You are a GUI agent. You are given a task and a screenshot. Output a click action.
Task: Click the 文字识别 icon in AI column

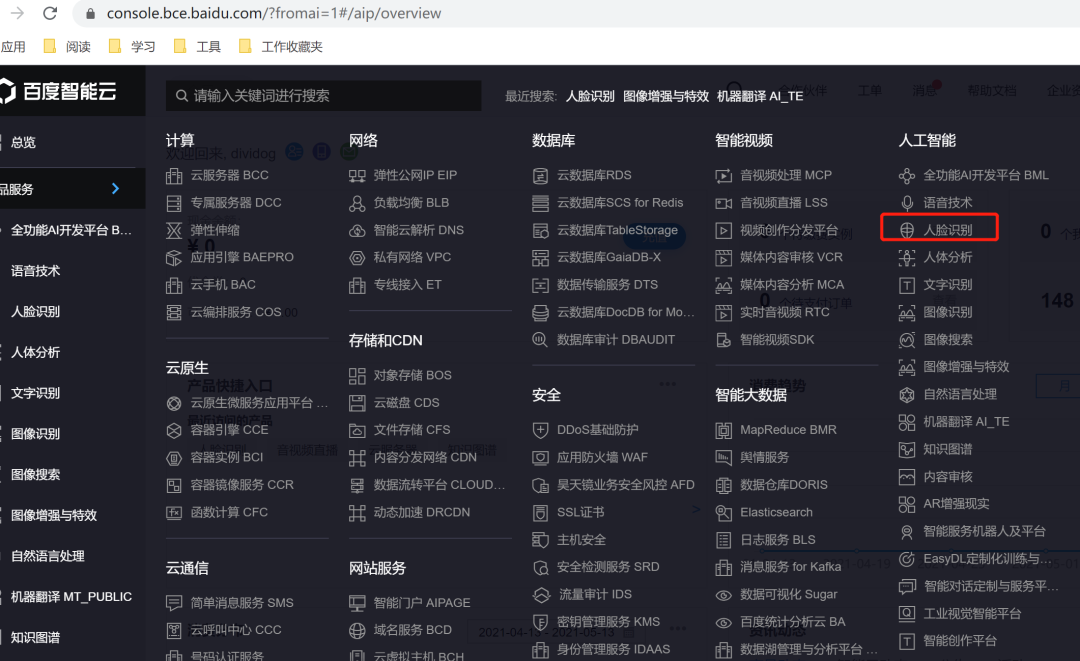point(907,285)
